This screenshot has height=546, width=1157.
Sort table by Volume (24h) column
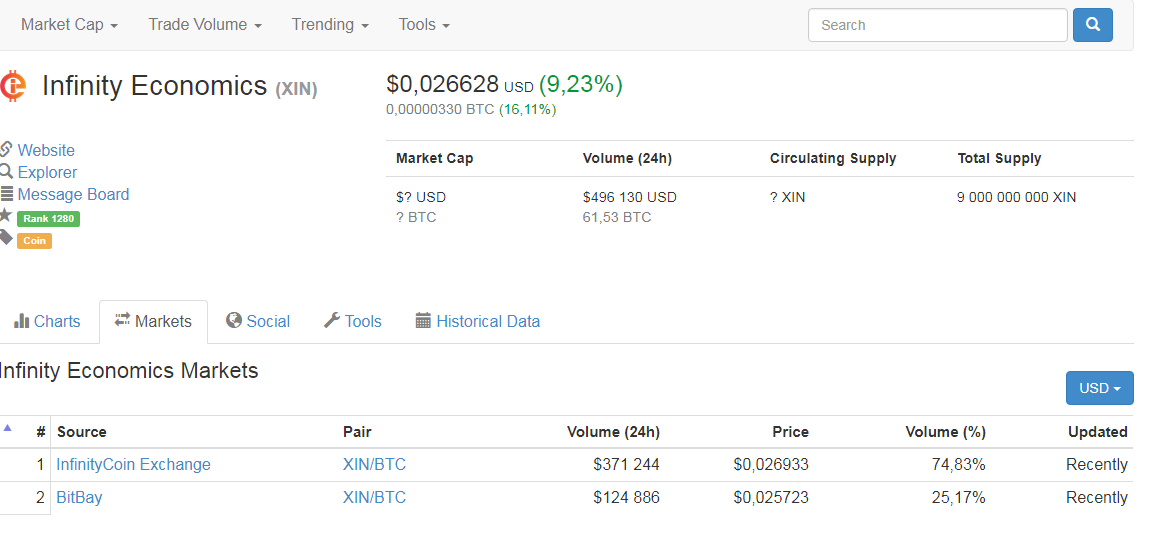point(613,432)
